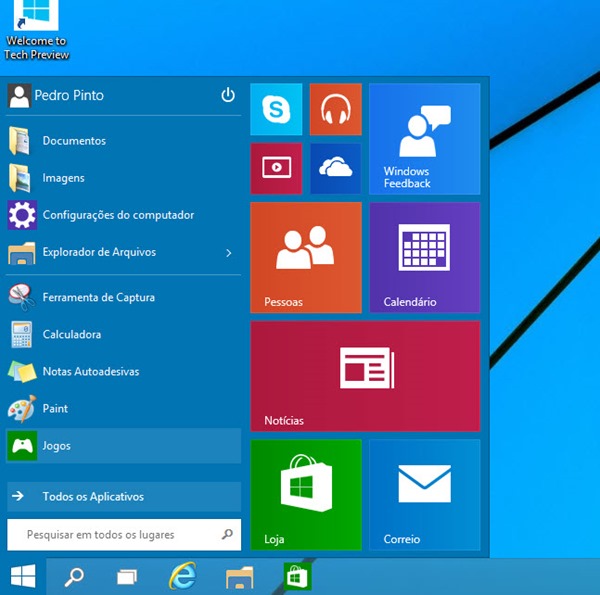This screenshot has height=595, width=600.
Task: Click the search magnifier inside search box
Action: 228,534
